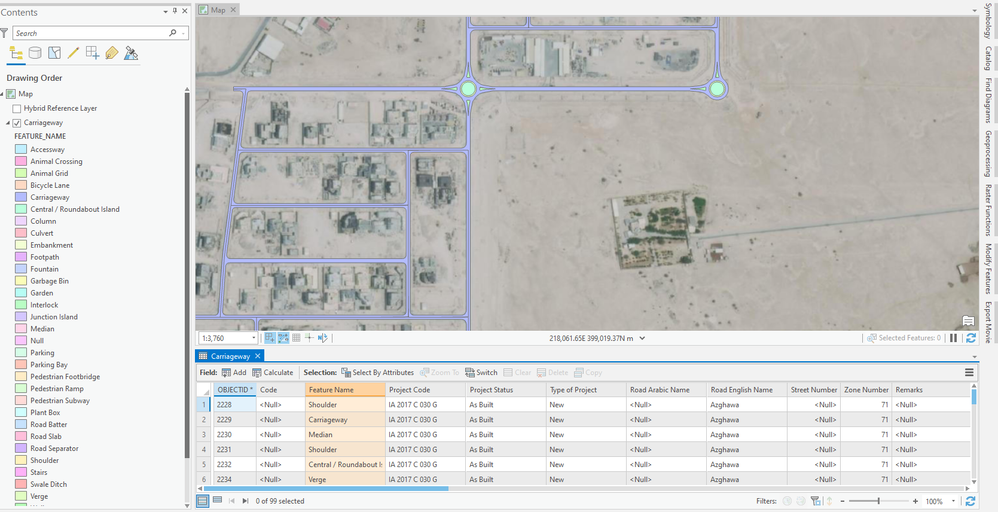Image resolution: width=998 pixels, height=512 pixels.
Task: Open the map pop-up notification icon
Action: pyautogui.click(x=968, y=321)
